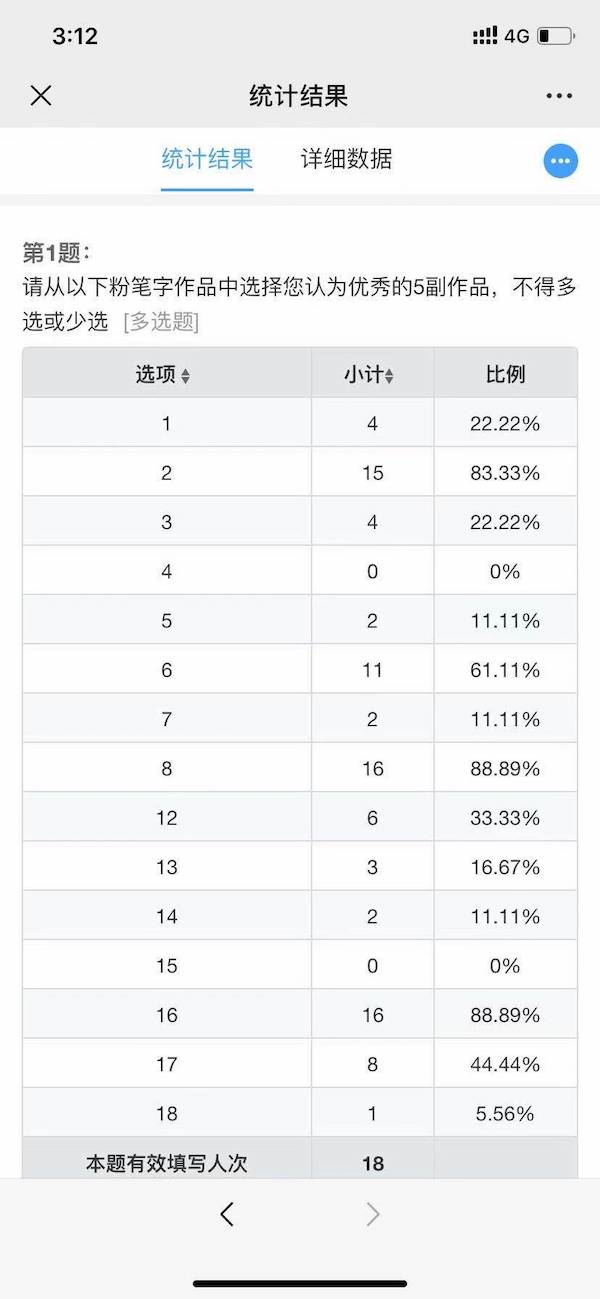Tap the battery icon in status bar

tap(555, 36)
